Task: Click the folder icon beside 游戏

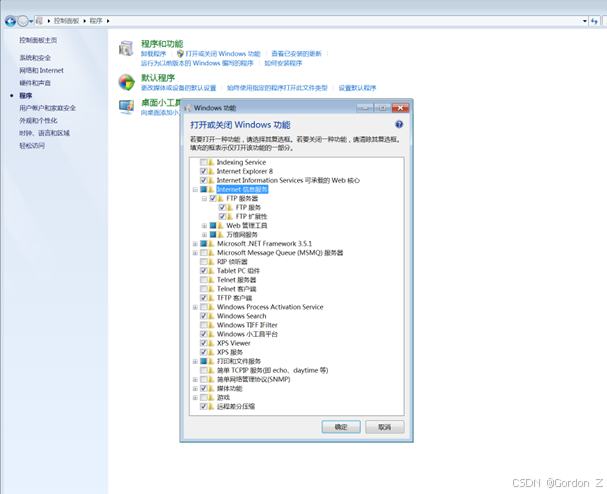Action: click(211, 398)
